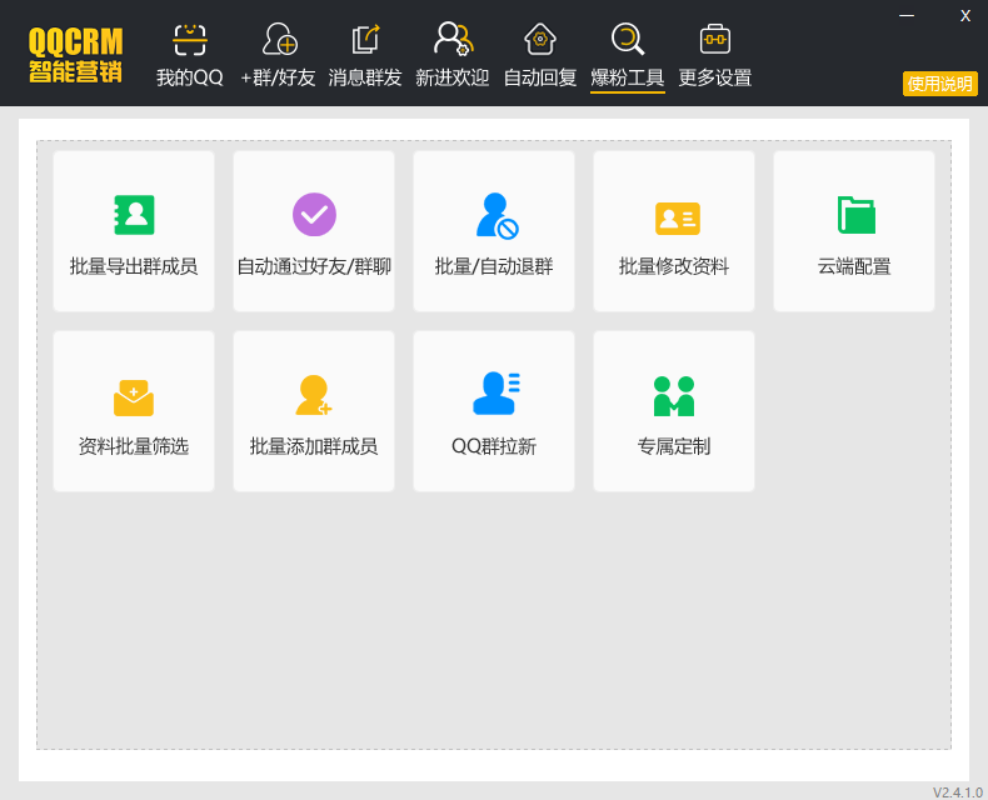Click the yellow ID card 批量修改资料 icon
988x800 pixels.
tap(677, 219)
